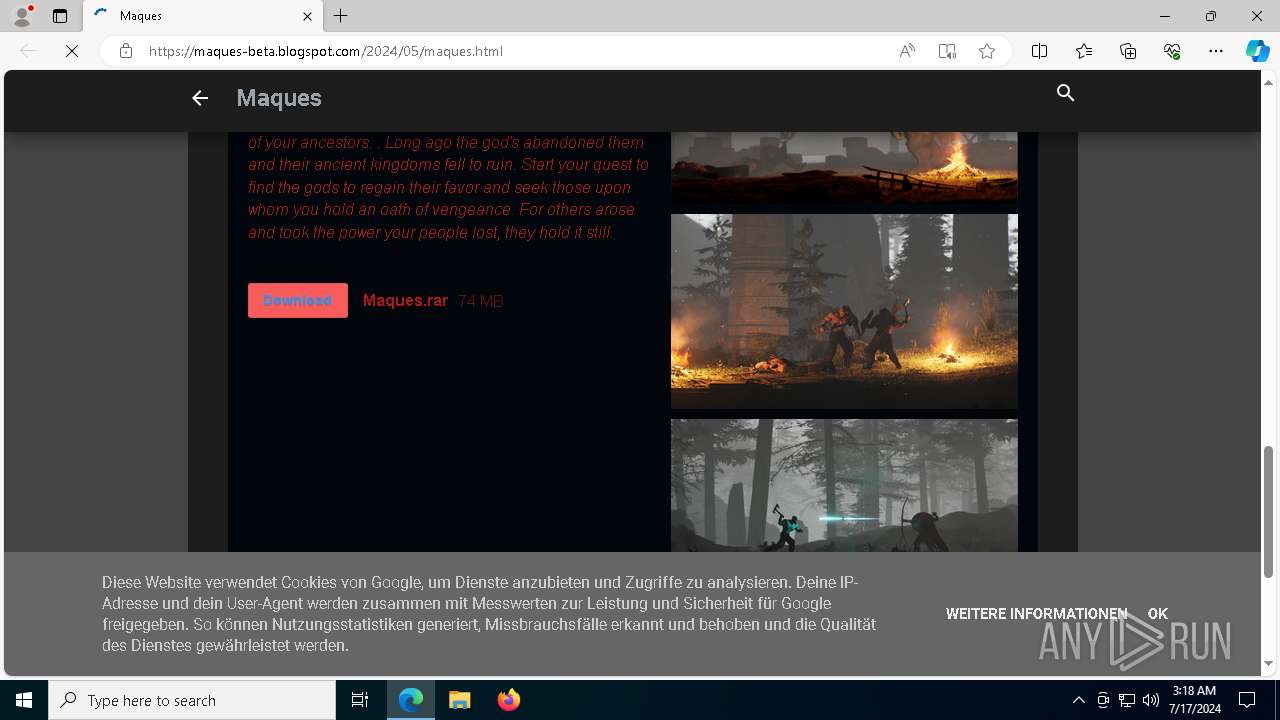Click the Maques.rar file name
The image size is (1280, 720).
pos(405,300)
